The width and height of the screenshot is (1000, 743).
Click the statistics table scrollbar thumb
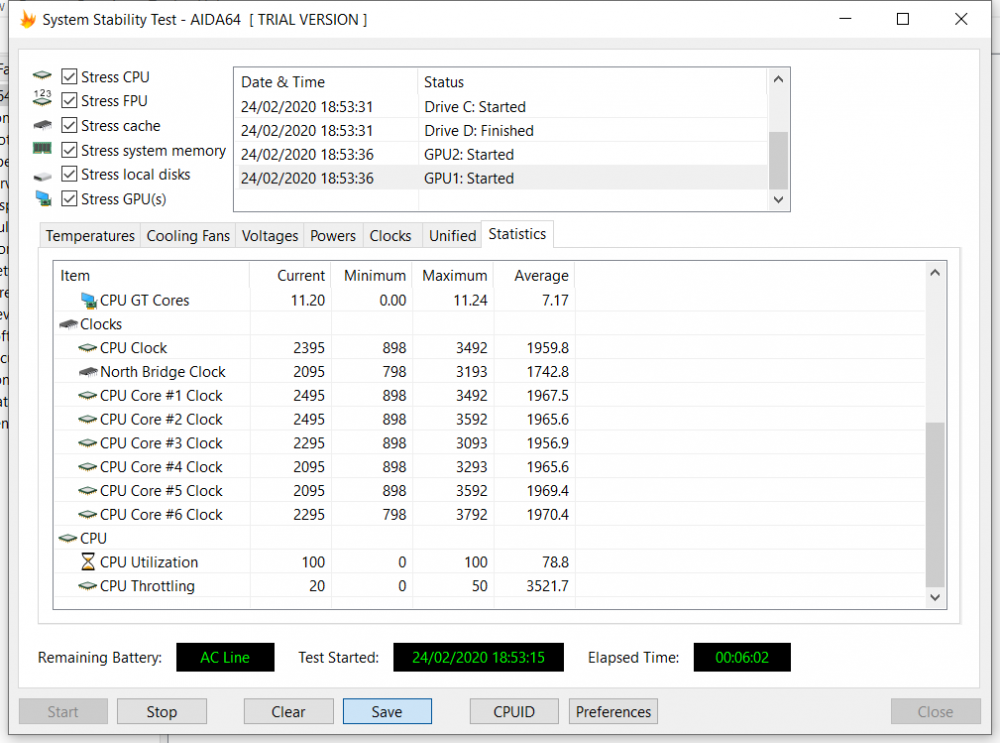(x=935, y=504)
